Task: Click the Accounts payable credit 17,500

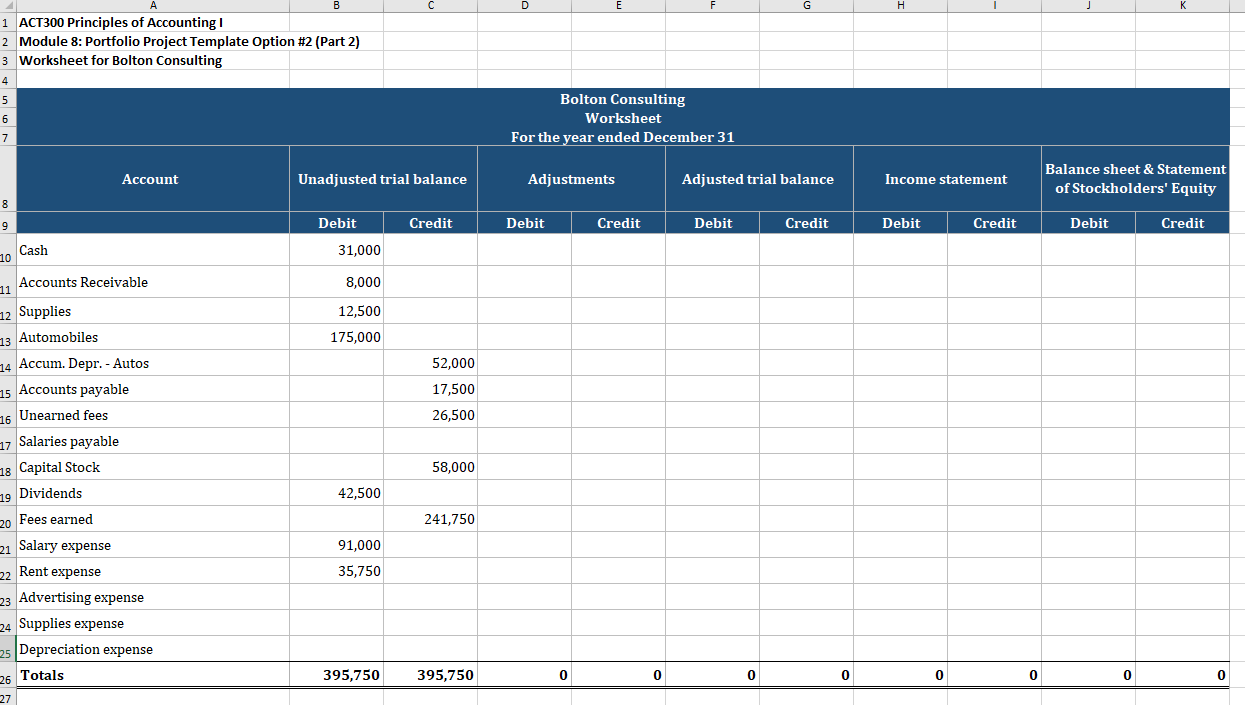Action: [x=431, y=389]
